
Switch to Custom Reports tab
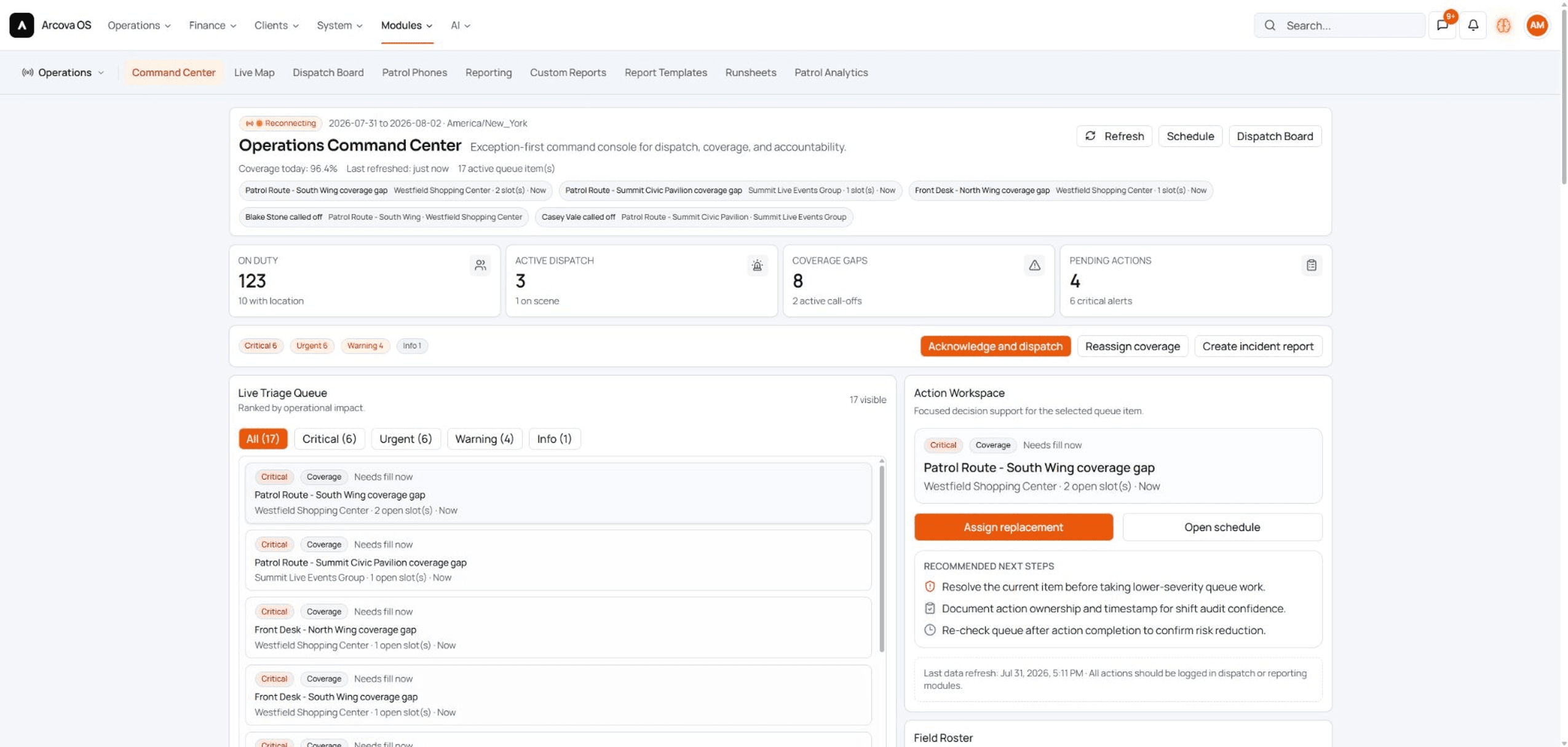568,73
